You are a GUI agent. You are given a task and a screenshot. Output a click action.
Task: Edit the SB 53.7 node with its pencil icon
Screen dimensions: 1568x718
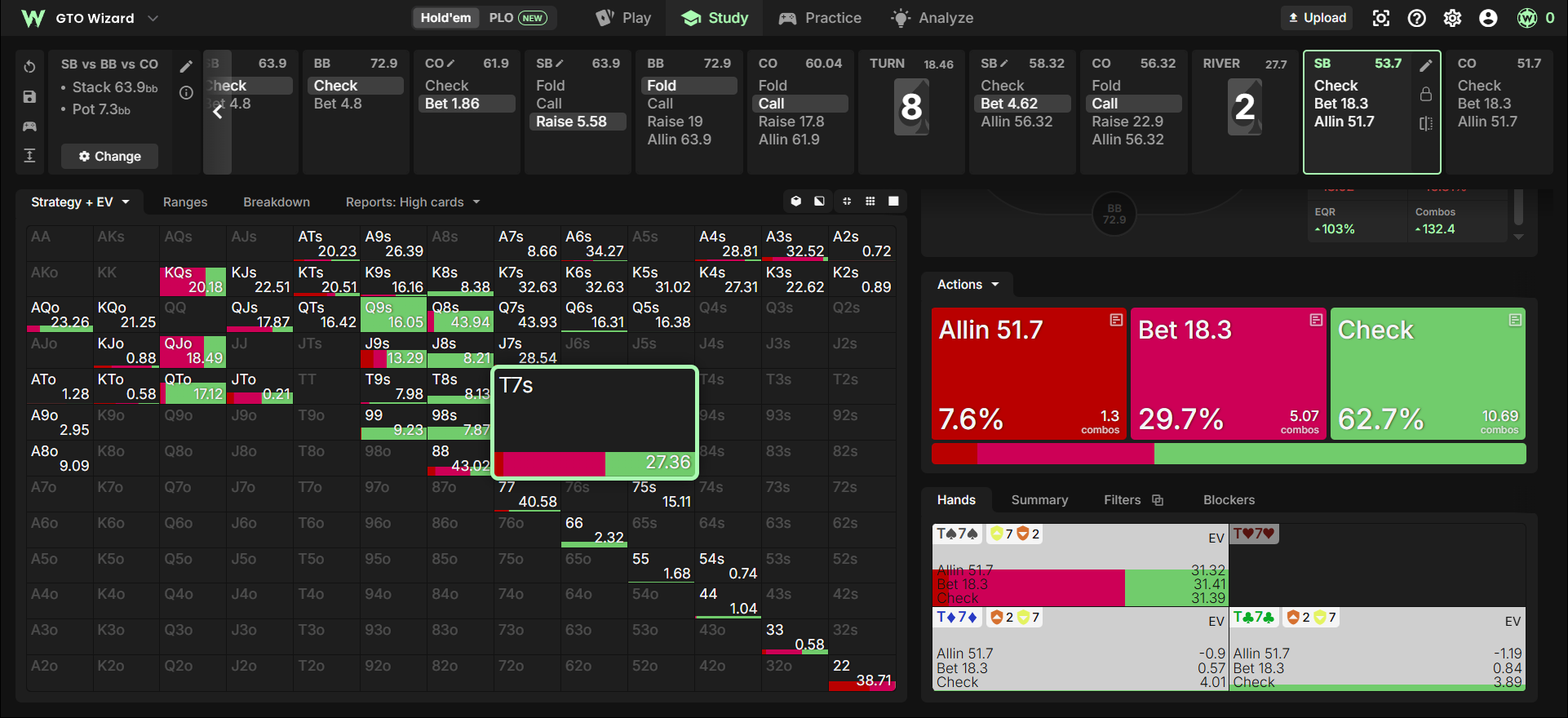(1426, 65)
